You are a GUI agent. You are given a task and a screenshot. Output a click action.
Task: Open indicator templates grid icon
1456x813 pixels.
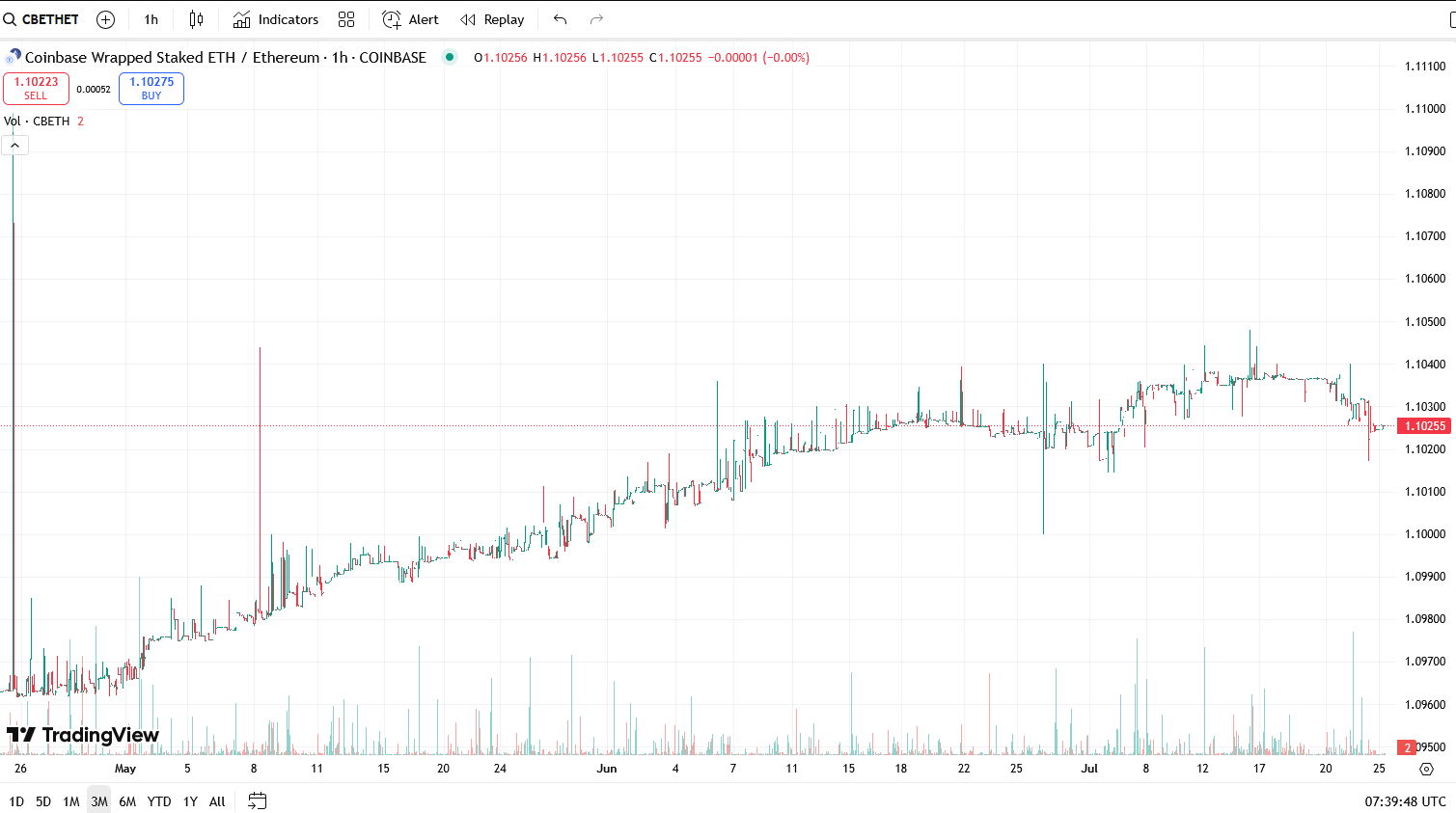tap(346, 19)
